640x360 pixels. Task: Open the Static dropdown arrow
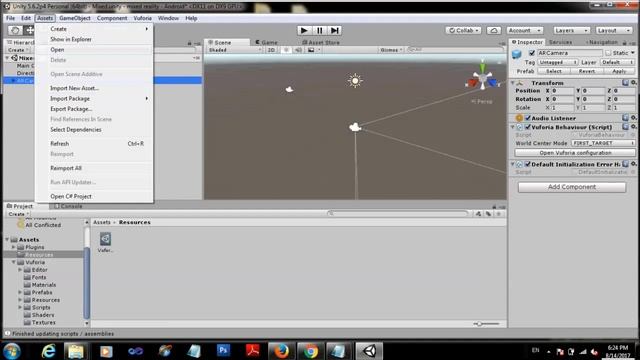click(633, 53)
